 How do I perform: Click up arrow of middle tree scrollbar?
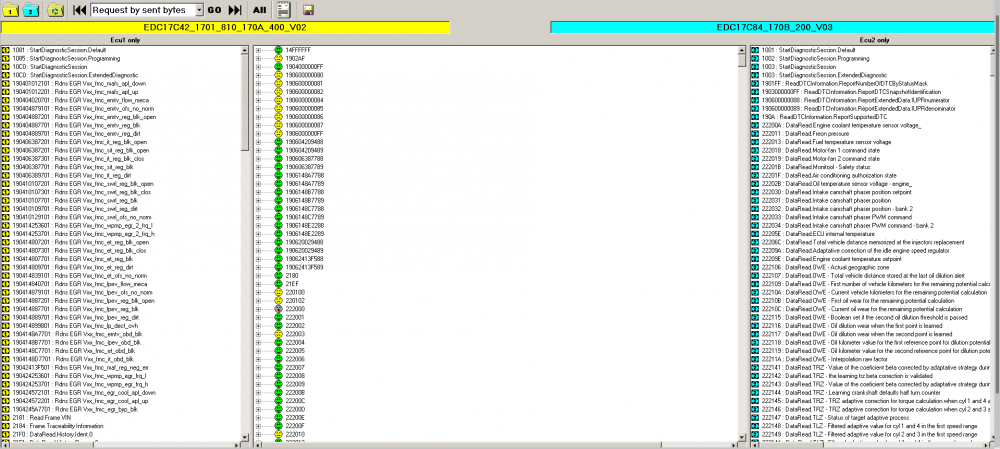[741, 50]
